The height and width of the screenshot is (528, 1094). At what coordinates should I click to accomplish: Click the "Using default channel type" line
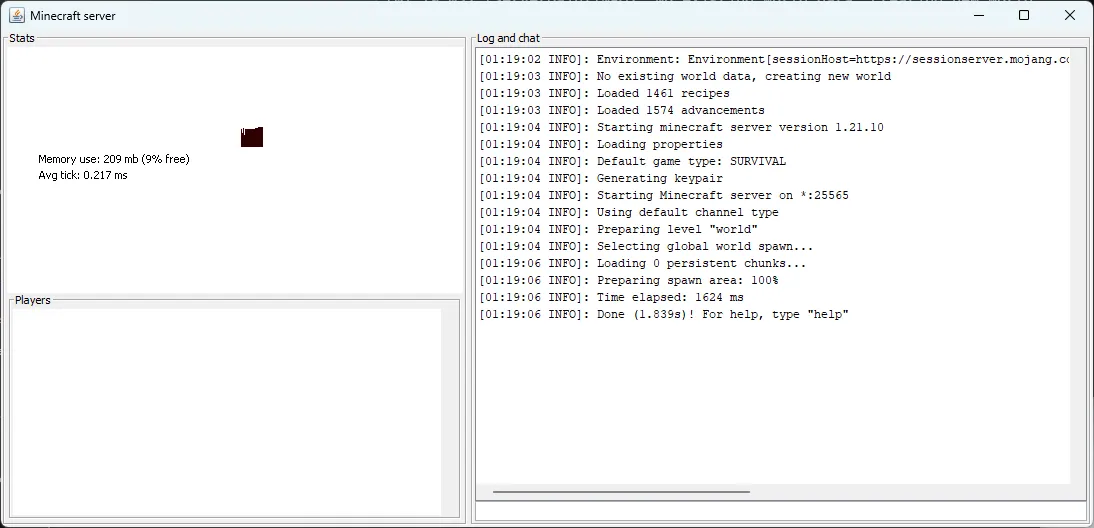[629, 212]
